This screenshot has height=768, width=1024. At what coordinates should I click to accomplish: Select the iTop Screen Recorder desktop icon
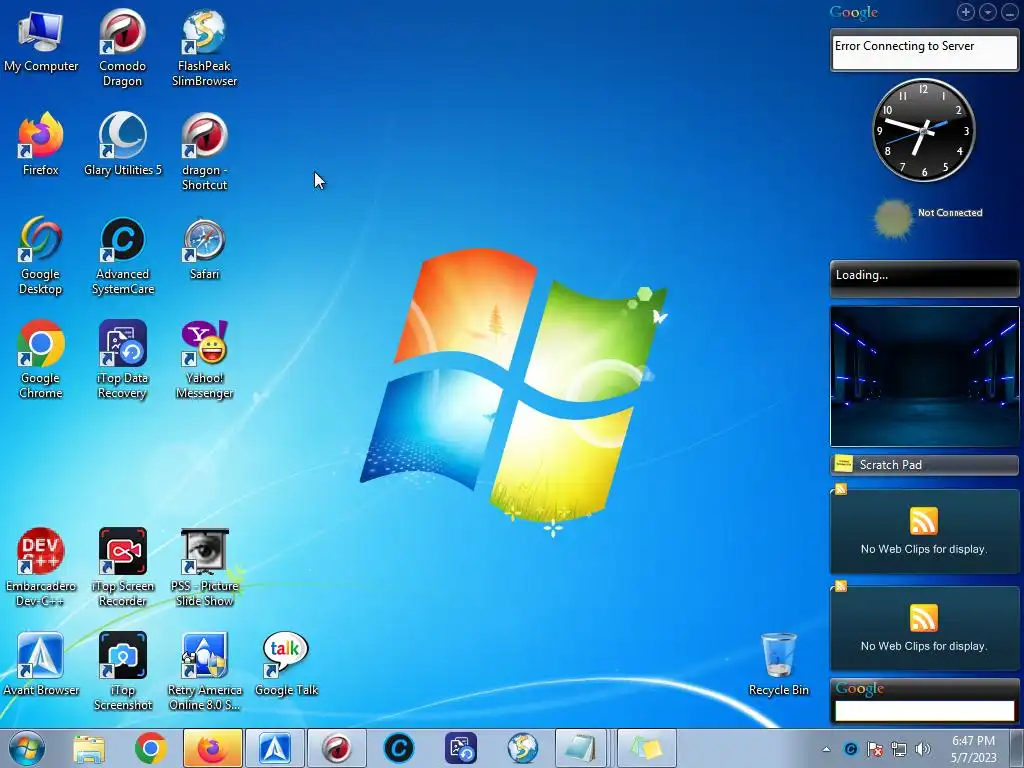(122, 567)
